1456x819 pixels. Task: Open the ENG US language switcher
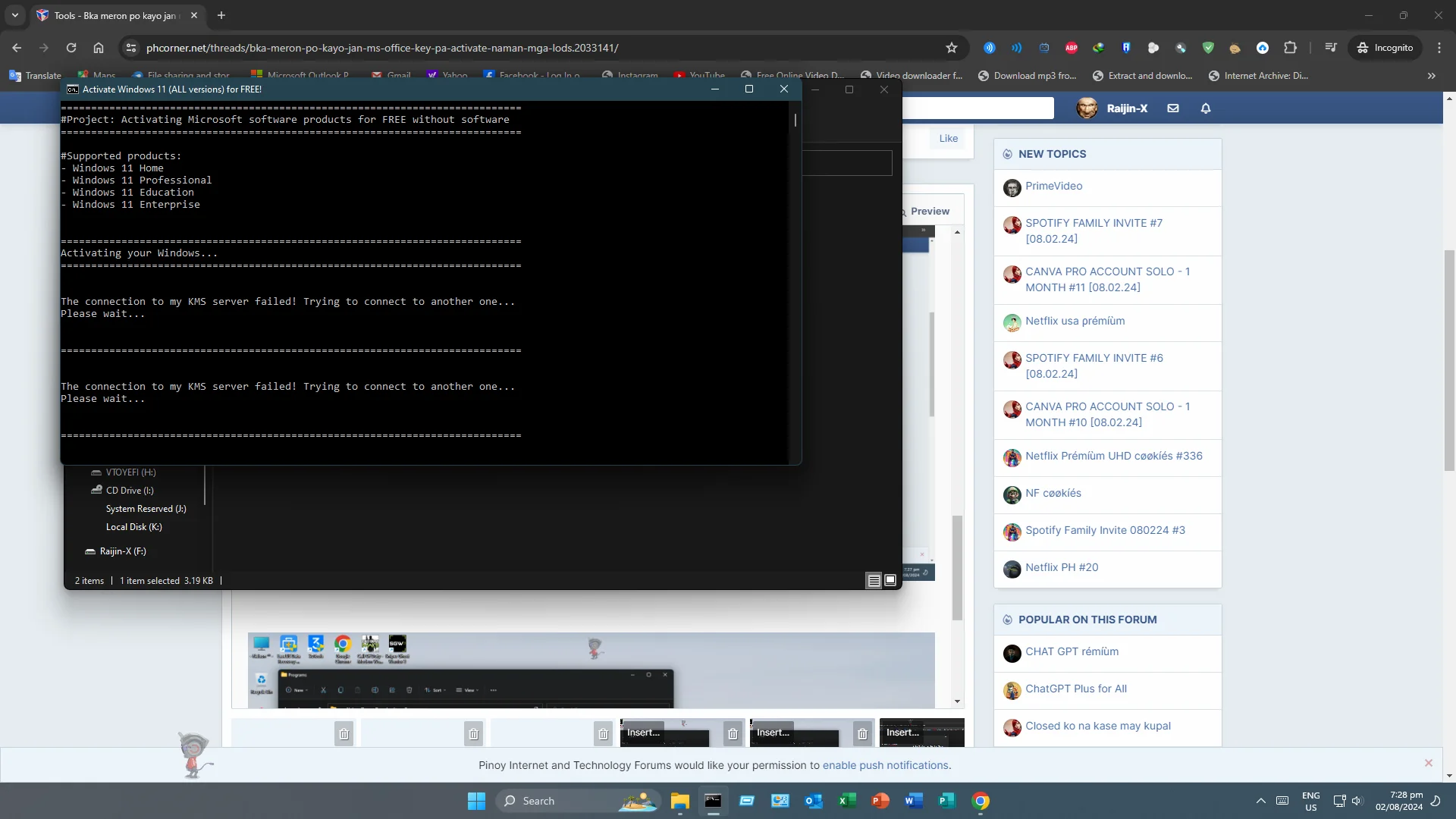(x=1311, y=801)
